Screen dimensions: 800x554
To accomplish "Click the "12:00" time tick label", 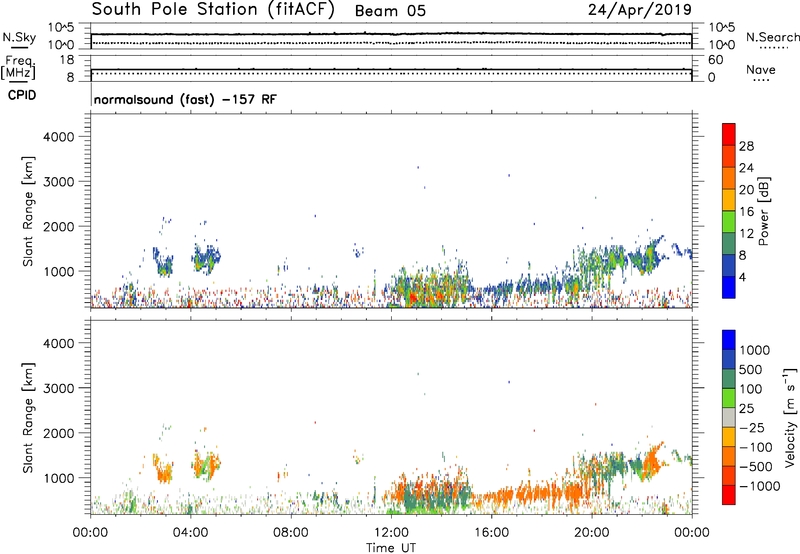I will (391, 533).
